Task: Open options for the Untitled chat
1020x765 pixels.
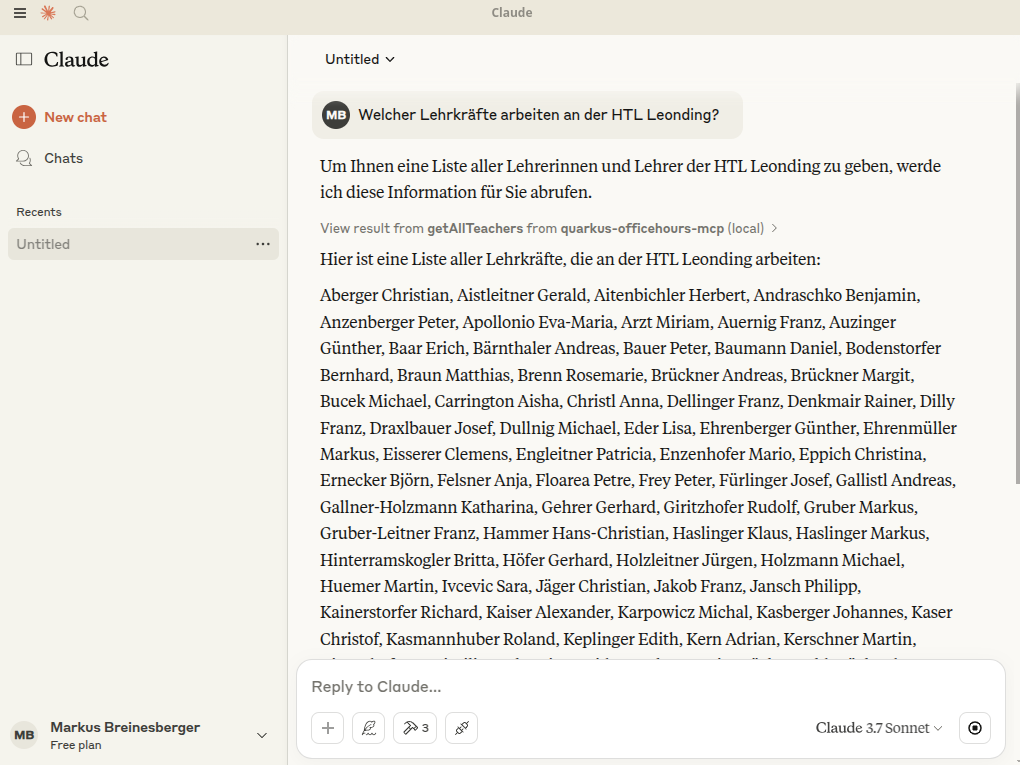Action: click(x=263, y=244)
